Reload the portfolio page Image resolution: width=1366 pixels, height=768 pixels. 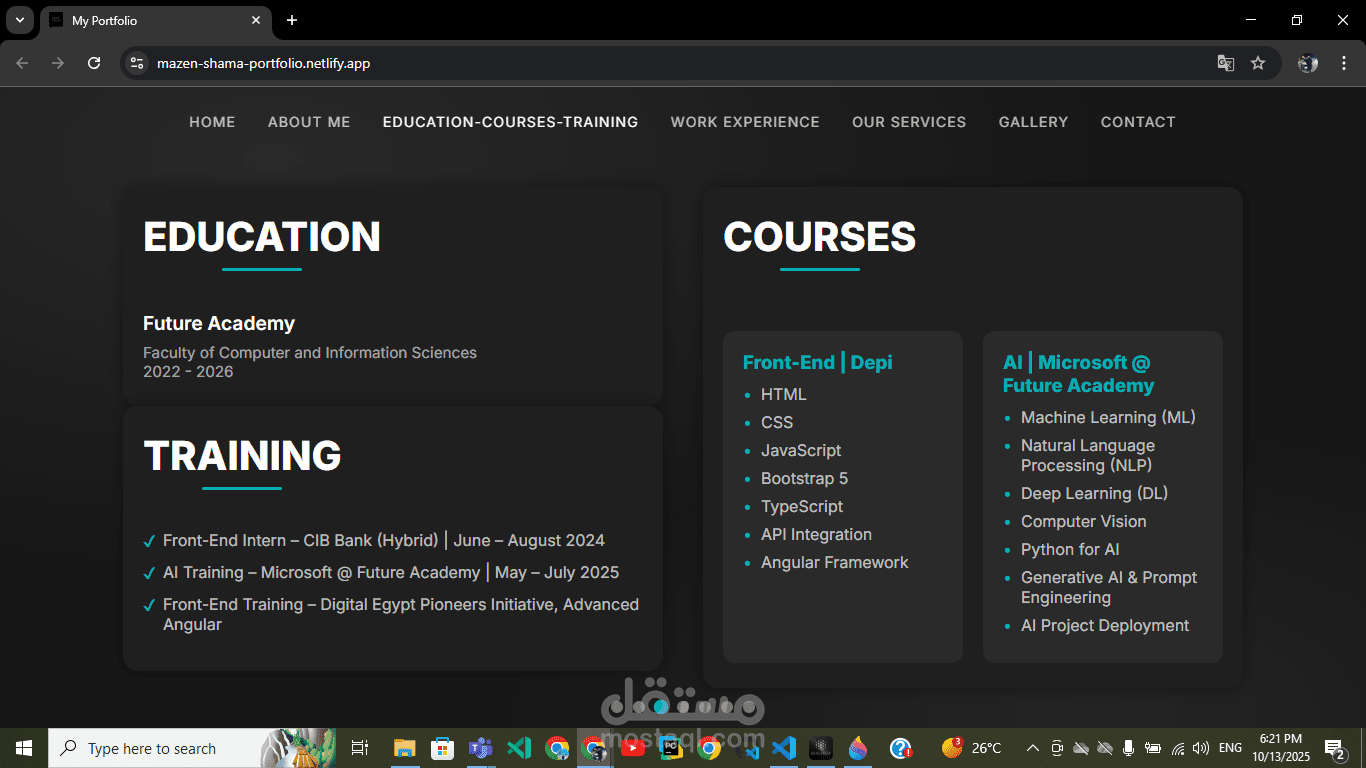coord(94,63)
